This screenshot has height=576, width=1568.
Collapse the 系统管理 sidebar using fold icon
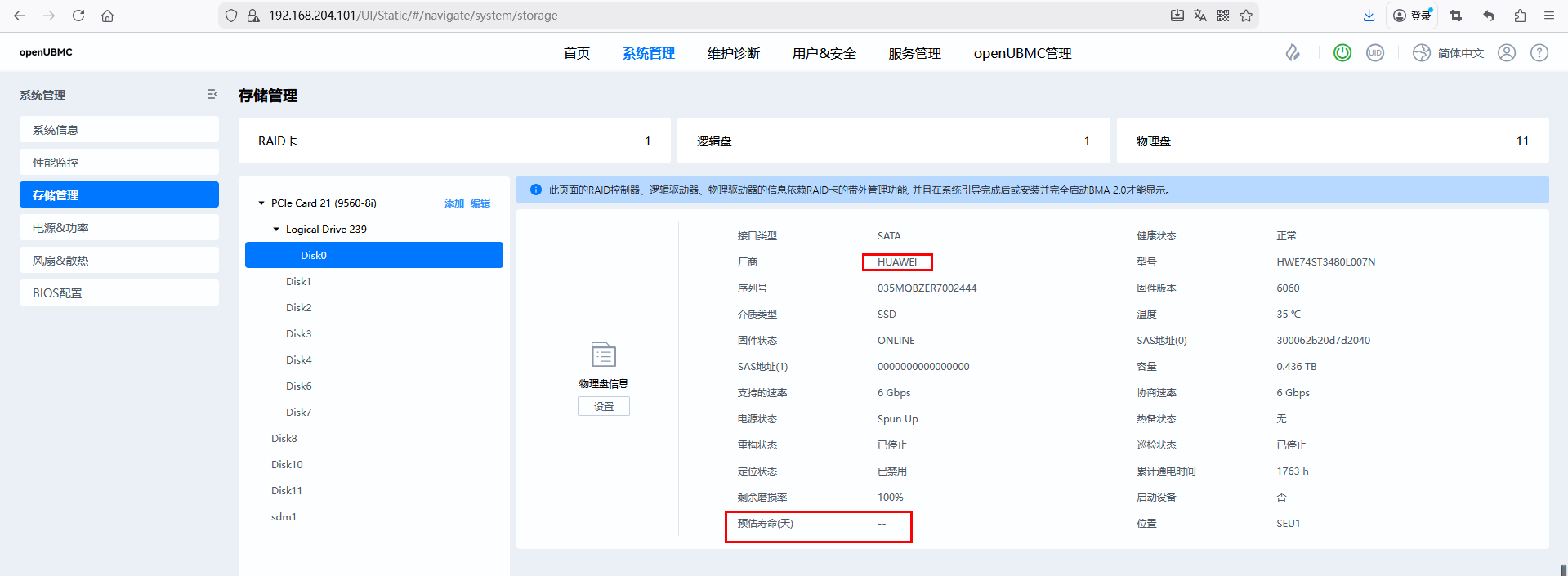point(212,95)
